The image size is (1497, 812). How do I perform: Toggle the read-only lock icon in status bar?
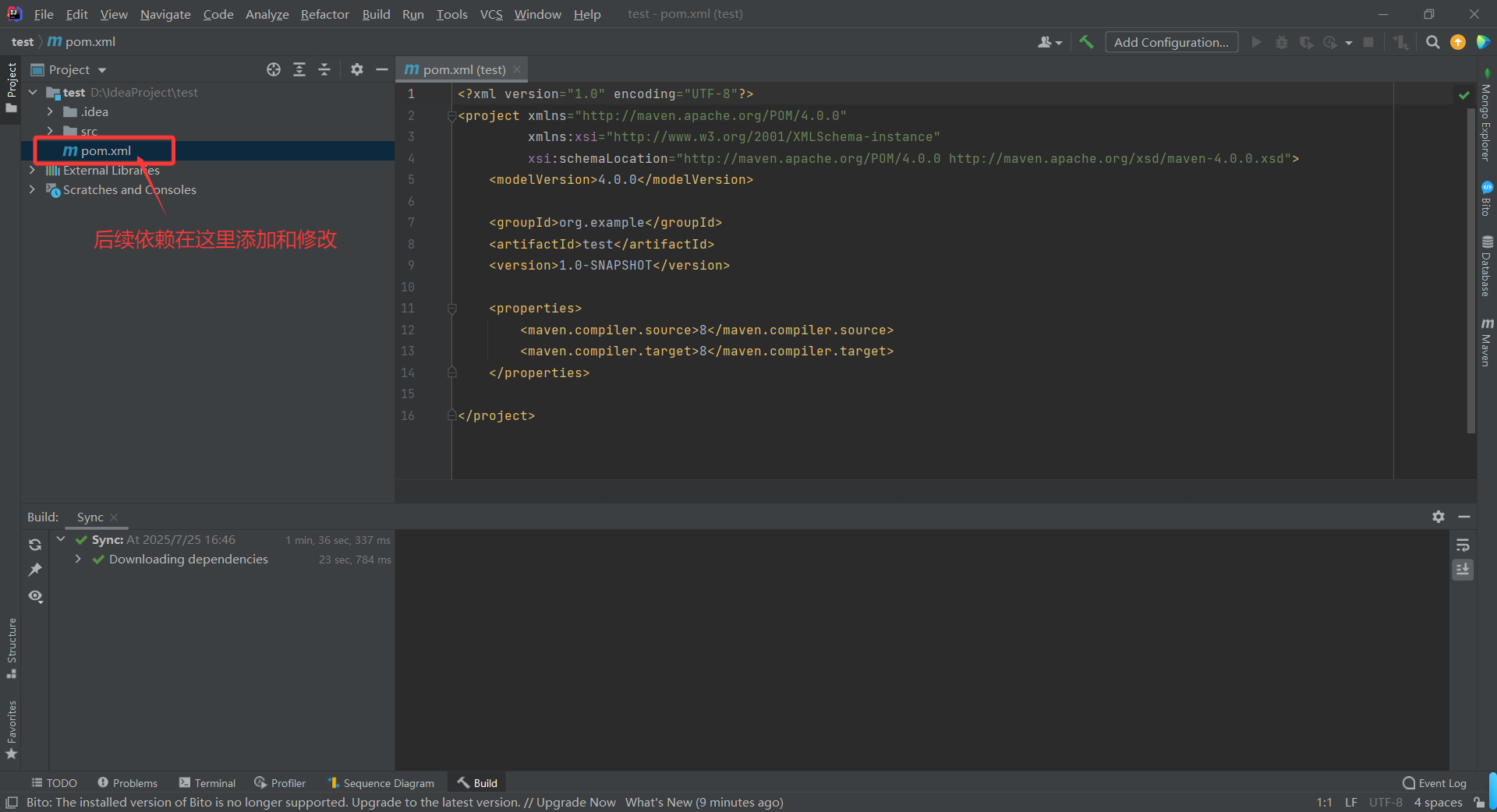[1479, 803]
